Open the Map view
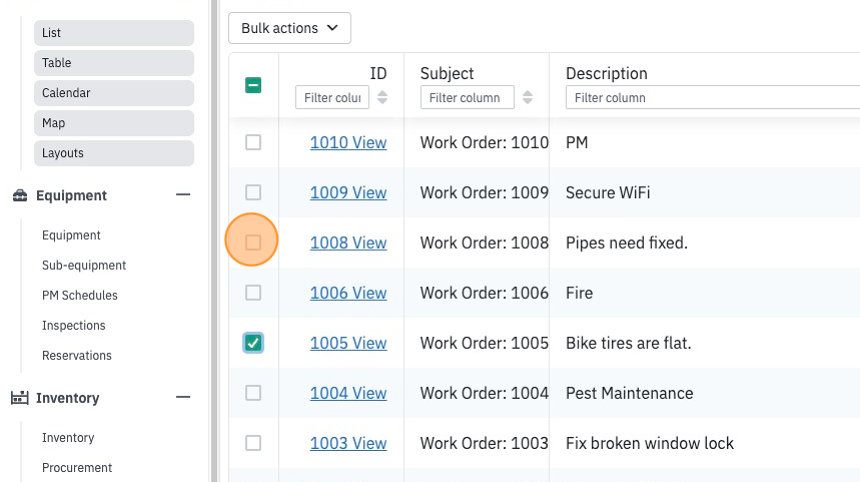860x482 pixels. pos(114,123)
